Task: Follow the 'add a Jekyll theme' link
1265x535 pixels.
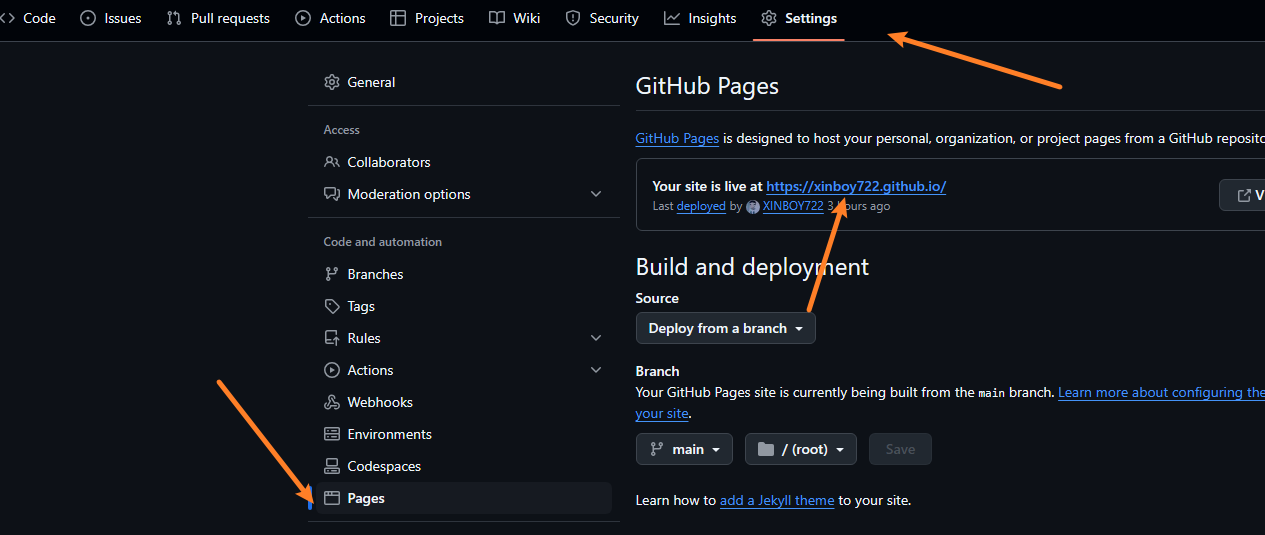Action: pyautogui.click(x=777, y=500)
